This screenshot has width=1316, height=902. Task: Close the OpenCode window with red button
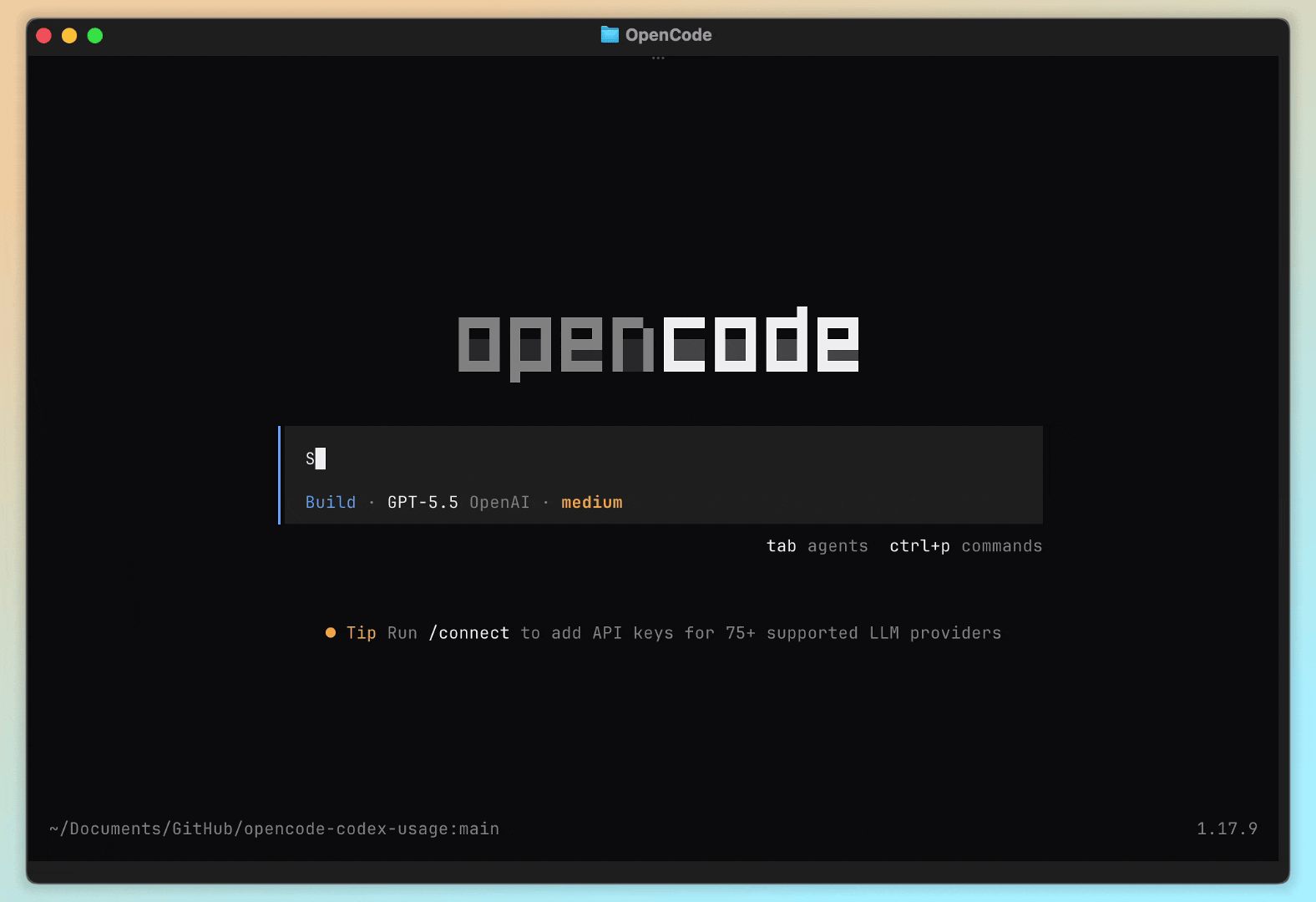pyautogui.click(x=44, y=35)
